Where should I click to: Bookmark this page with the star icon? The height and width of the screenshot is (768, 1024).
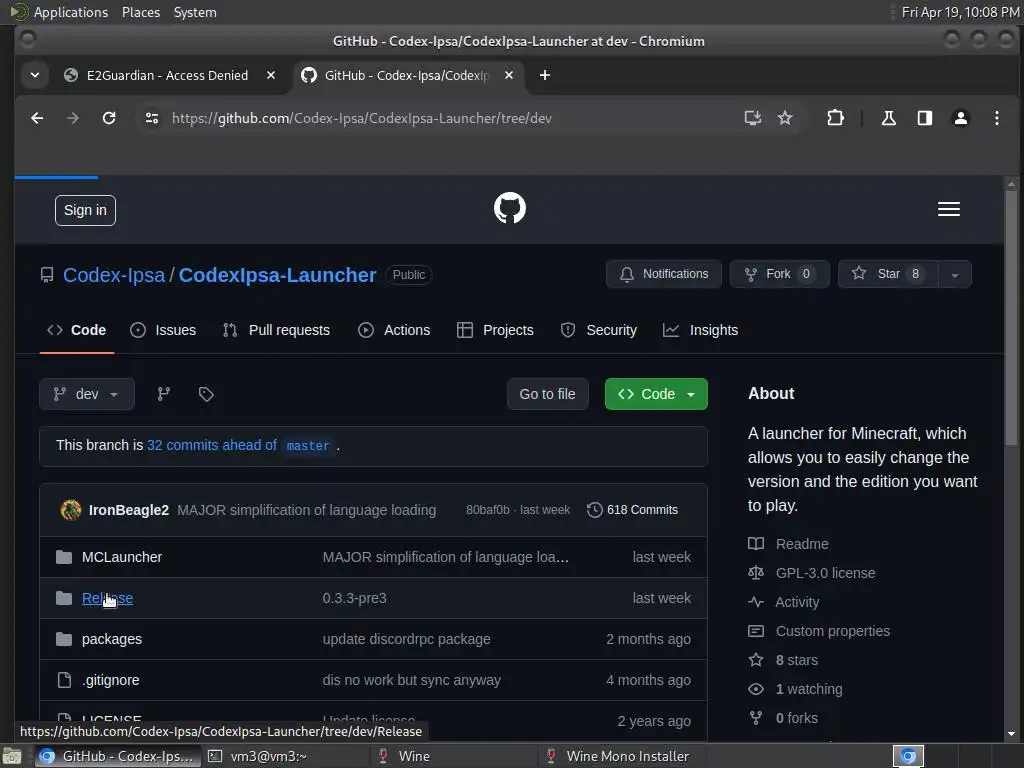click(x=785, y=118)
